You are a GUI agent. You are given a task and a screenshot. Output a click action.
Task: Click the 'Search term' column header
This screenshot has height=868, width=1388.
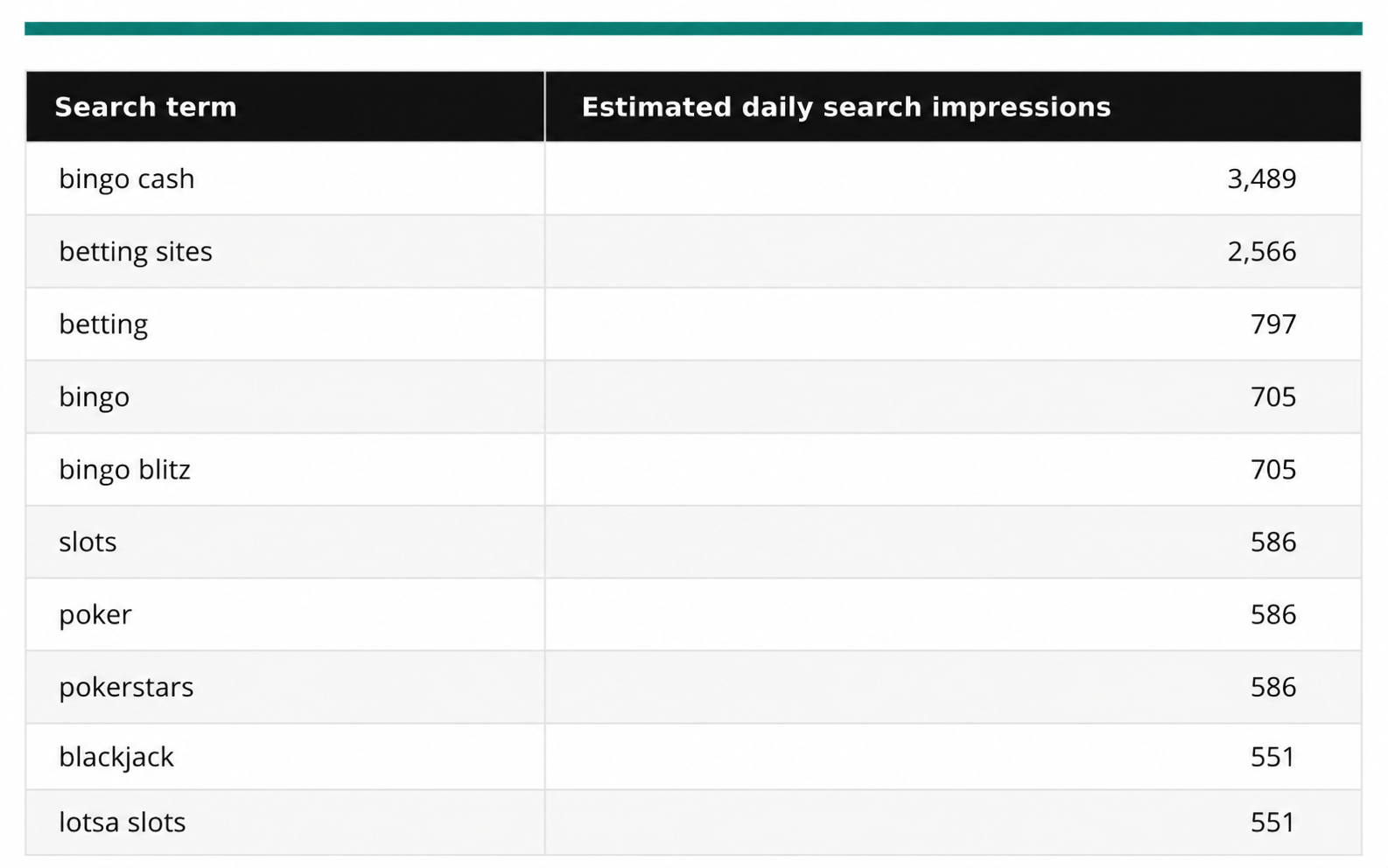145,107
